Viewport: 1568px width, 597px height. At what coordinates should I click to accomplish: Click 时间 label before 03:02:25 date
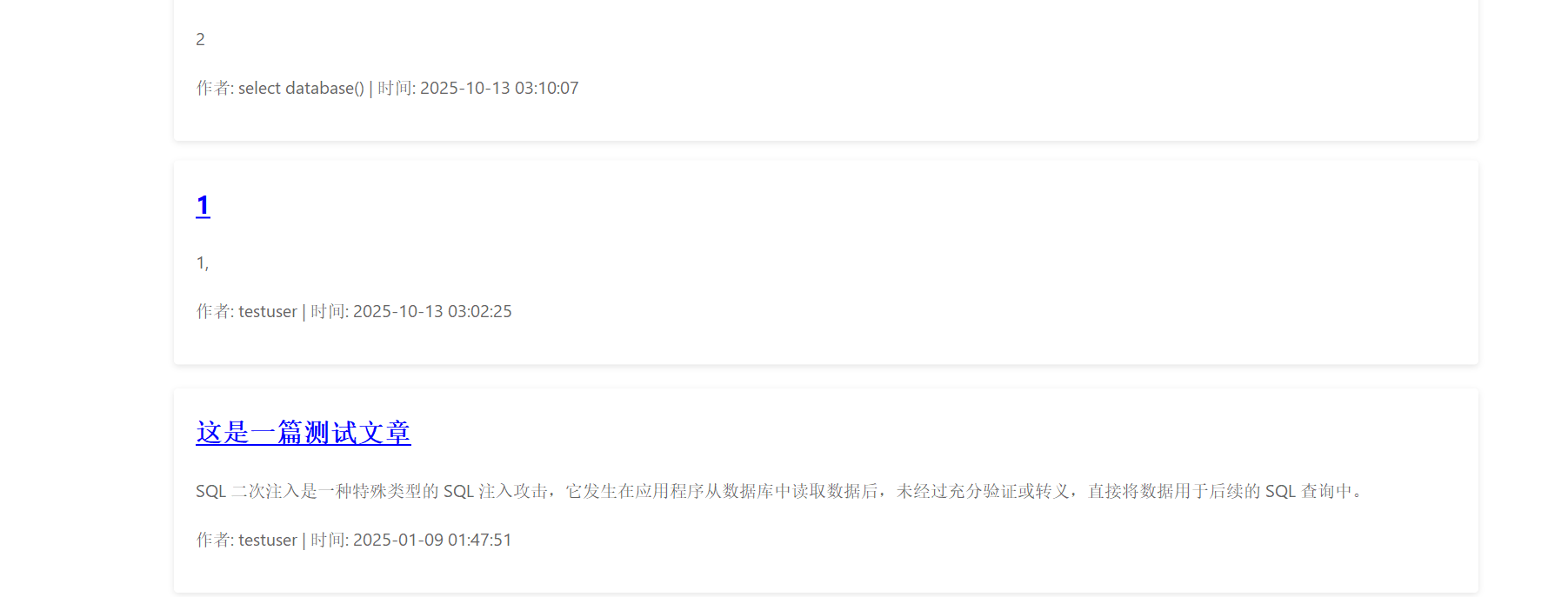(328, 311)
